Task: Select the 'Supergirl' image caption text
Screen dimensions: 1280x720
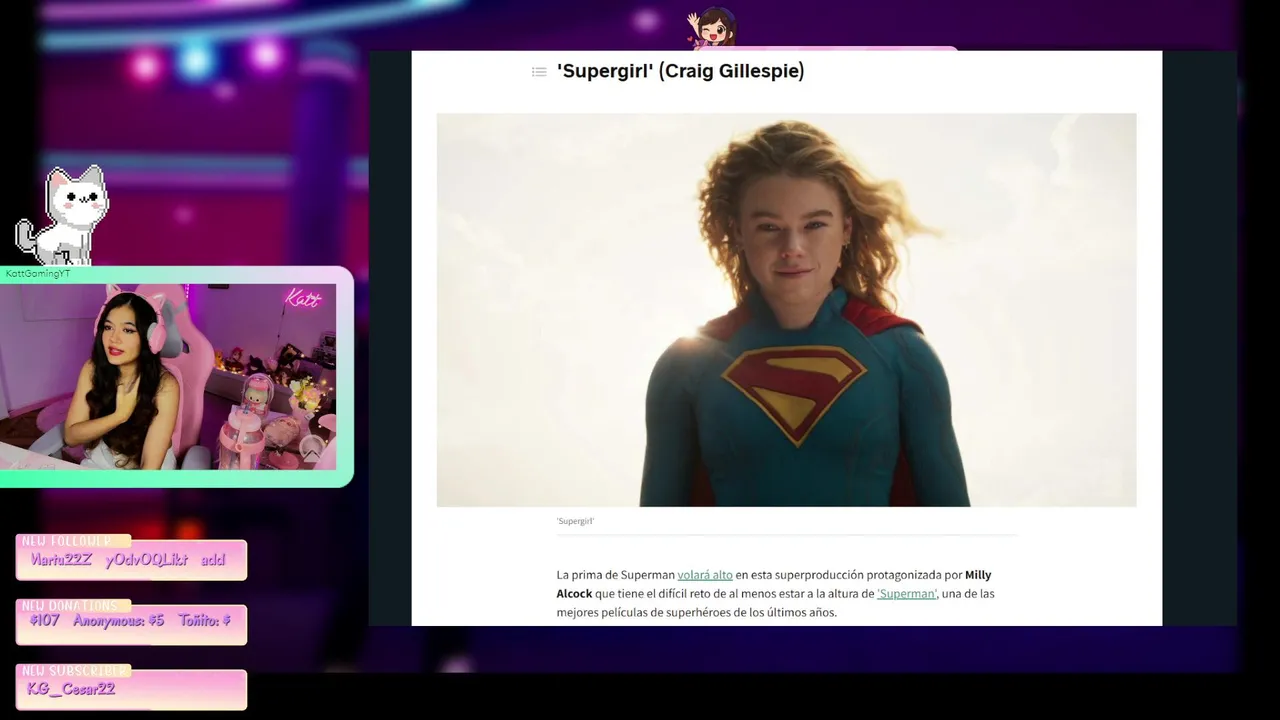Action: pyautogui.click(x=575, y=521)
